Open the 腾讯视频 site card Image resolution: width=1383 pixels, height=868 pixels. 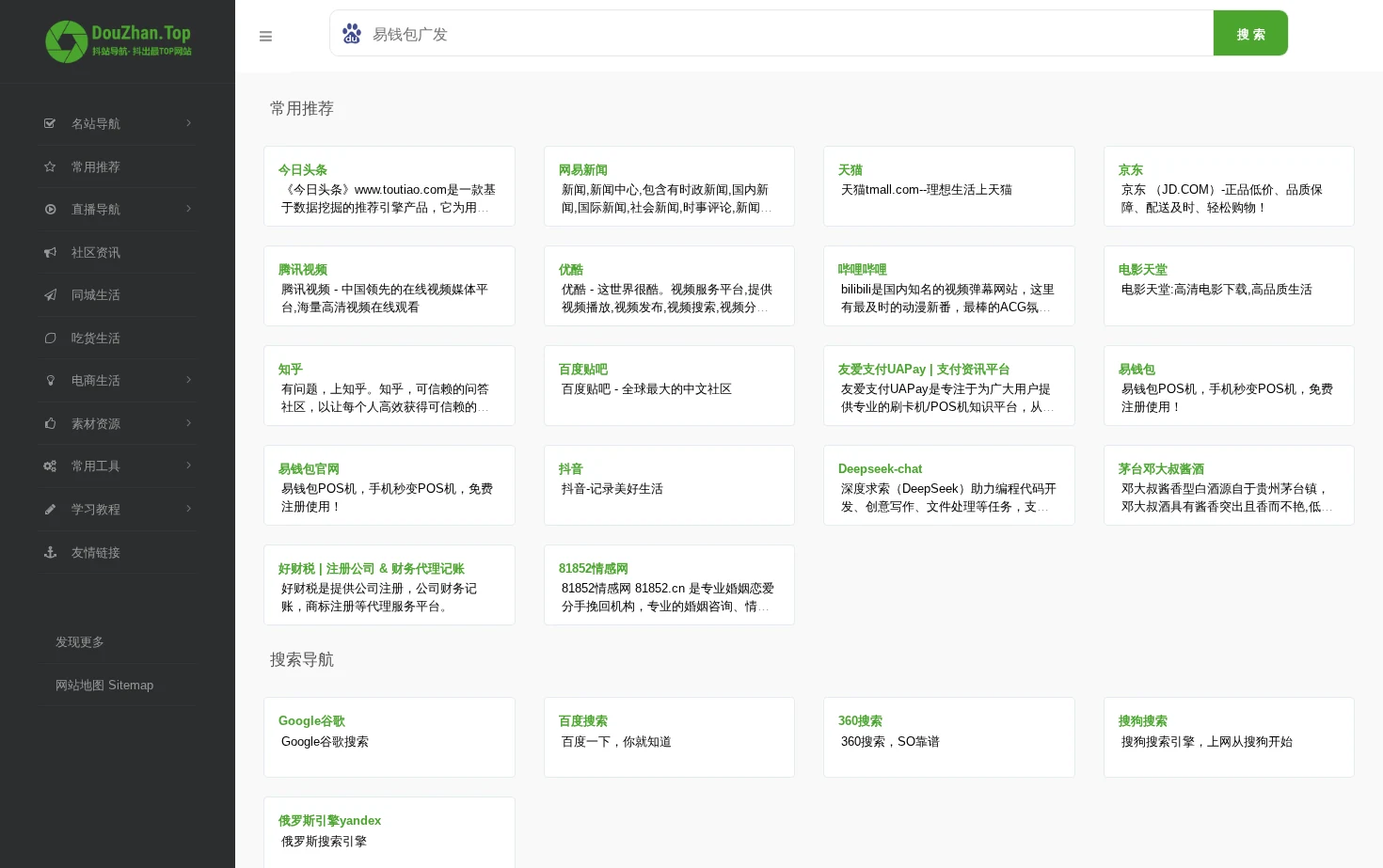click(389, 286)
